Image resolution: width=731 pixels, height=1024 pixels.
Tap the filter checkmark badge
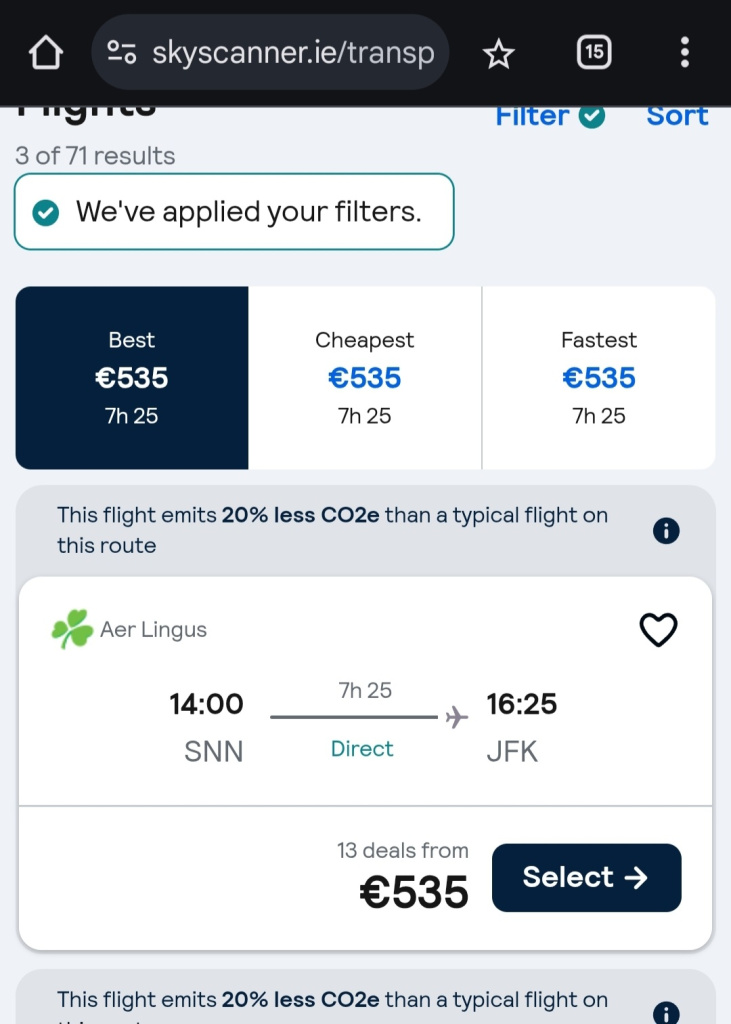(593, 117)
